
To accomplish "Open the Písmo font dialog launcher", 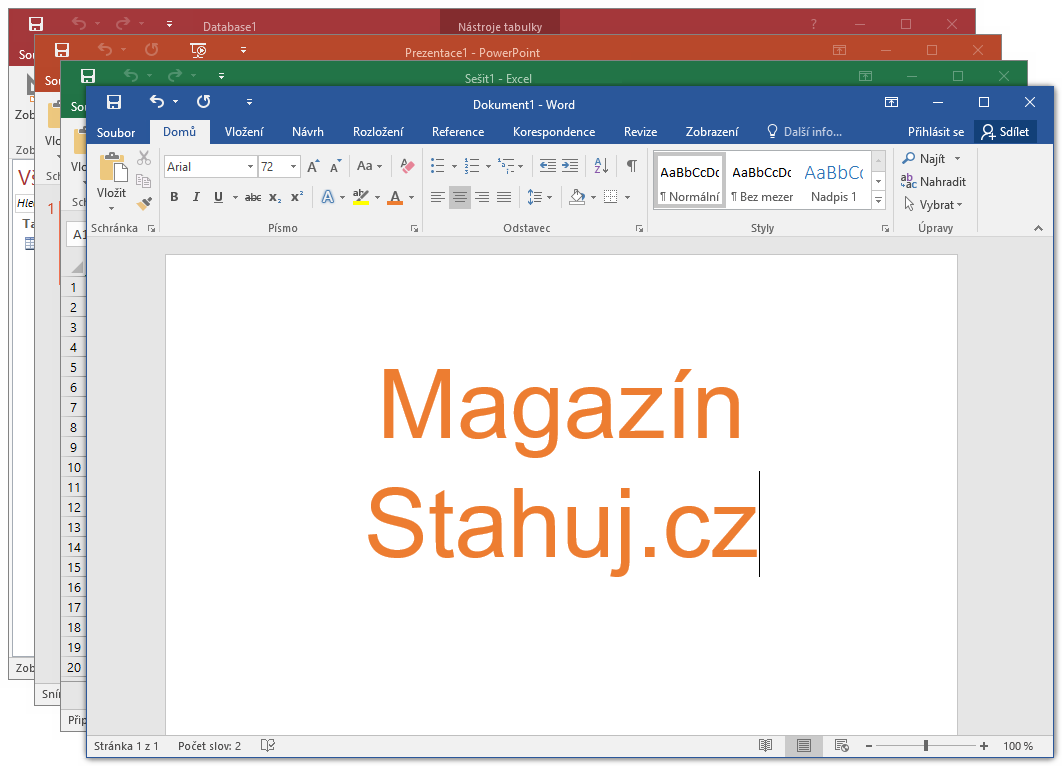I will pos(415,229).
